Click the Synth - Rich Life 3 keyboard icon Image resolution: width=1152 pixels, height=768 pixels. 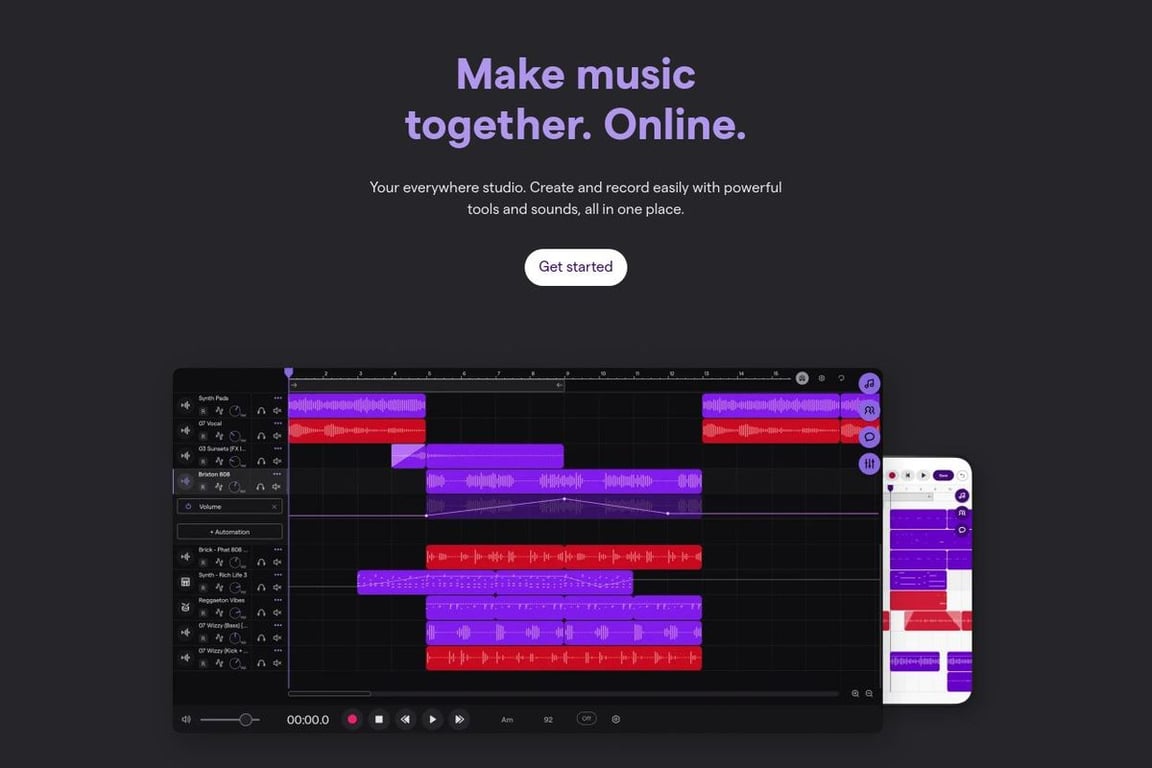coord(186,582)
